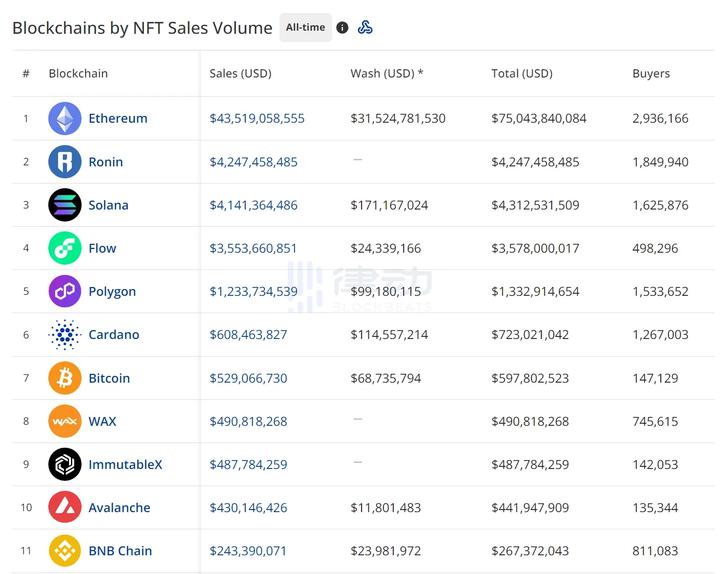Open the All-time period selector
The image size is (720, 574).
point(305,28)
